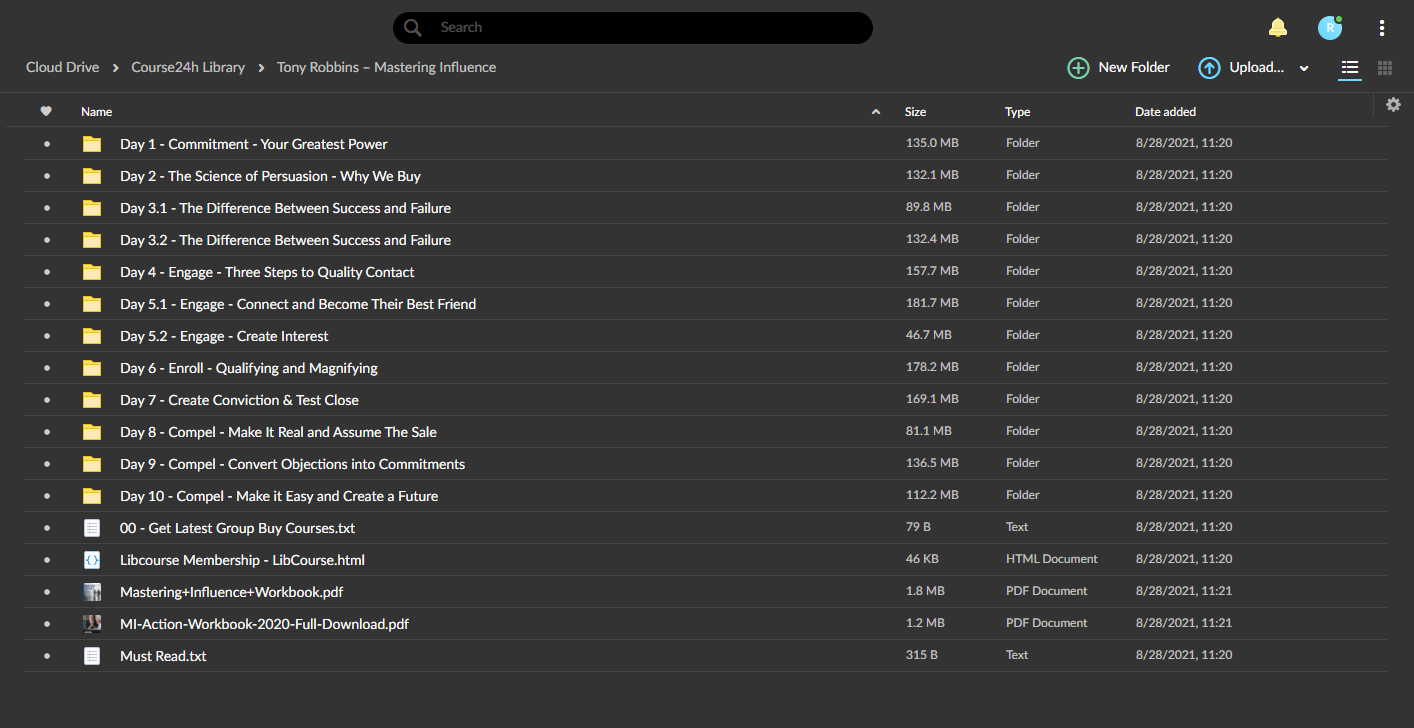Click the Search input field
1414x728 pixels.
[x=633, y=28]
